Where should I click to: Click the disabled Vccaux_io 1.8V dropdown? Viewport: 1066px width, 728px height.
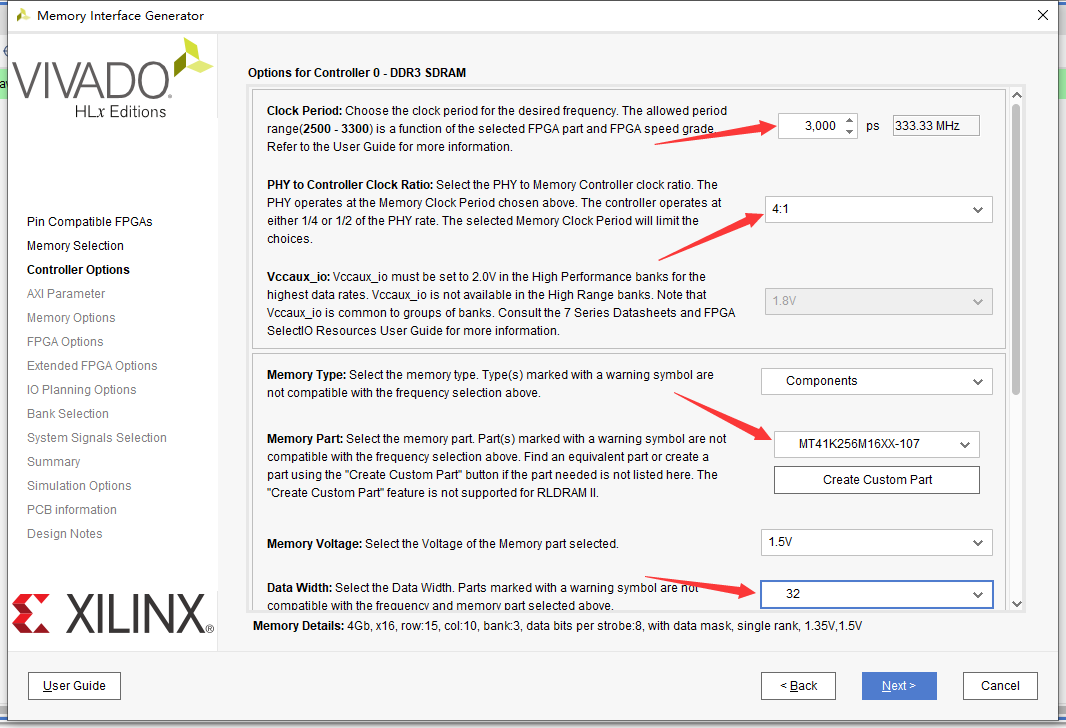(878, 301)
